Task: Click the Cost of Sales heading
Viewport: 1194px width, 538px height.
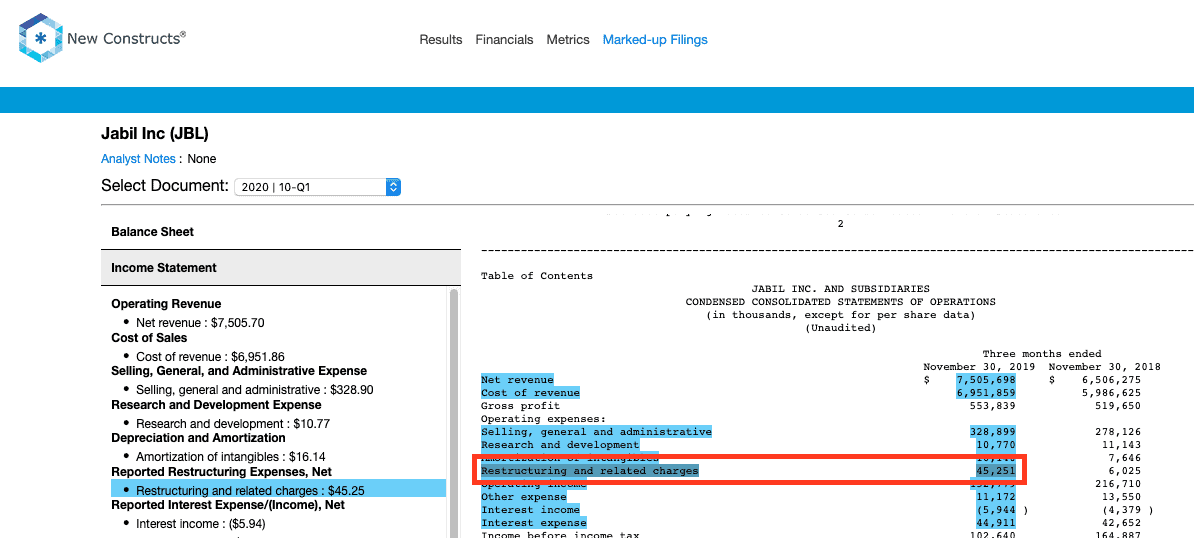Action: pyautogui.click(x=149, y=338)
